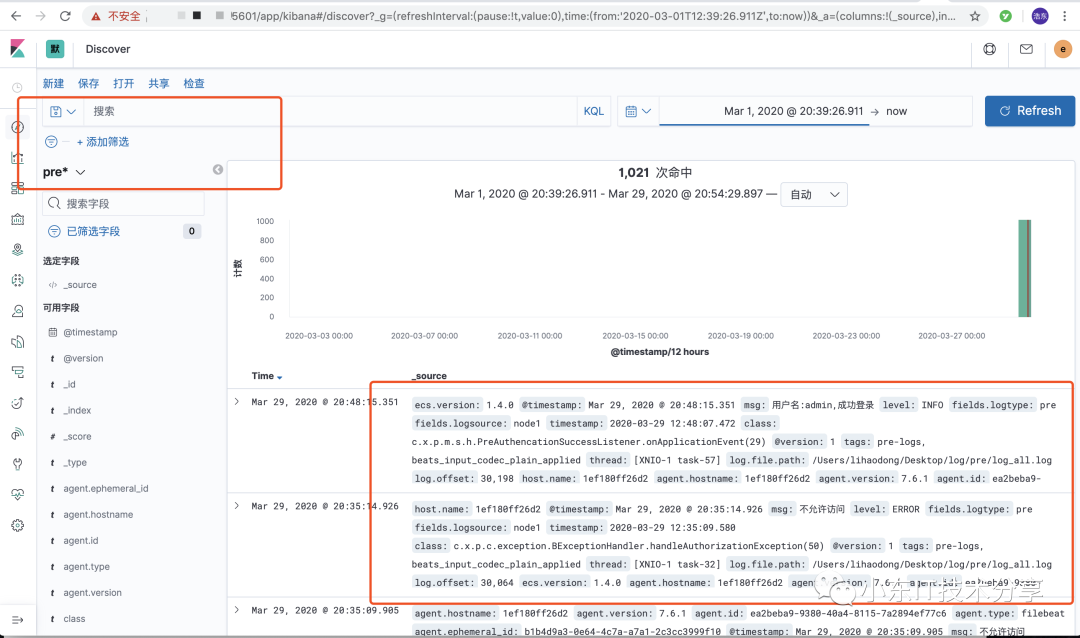Screen dimensions: 1080x638
Task: Open the Maps icon in sidebar
Action: [x=18, y=249]
